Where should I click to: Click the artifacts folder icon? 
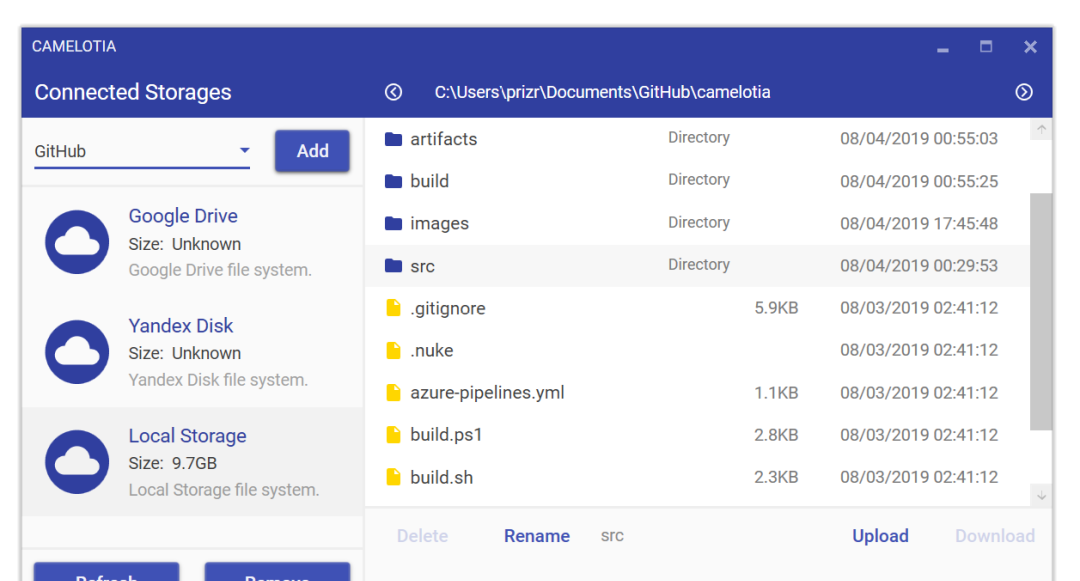[393, 139]
